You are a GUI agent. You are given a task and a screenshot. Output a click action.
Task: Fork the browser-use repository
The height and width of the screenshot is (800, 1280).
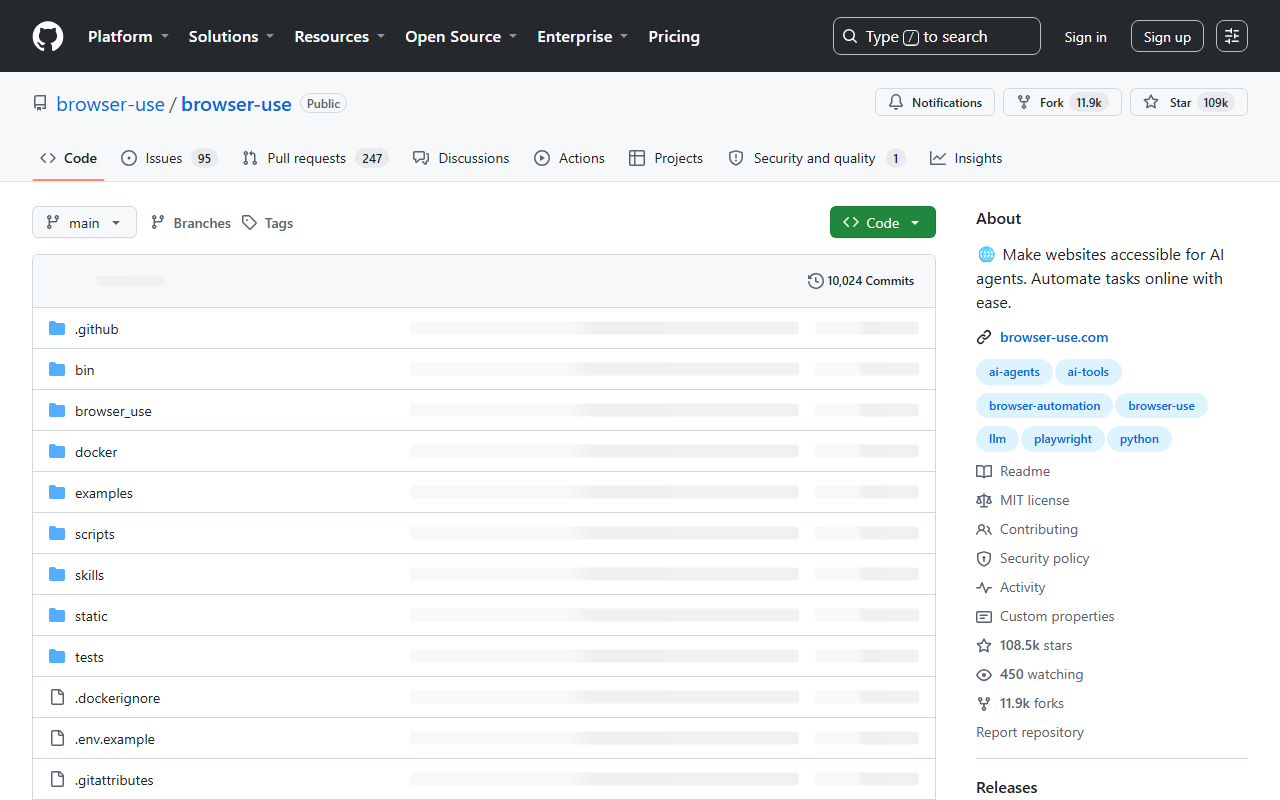tap(1062, 103)
